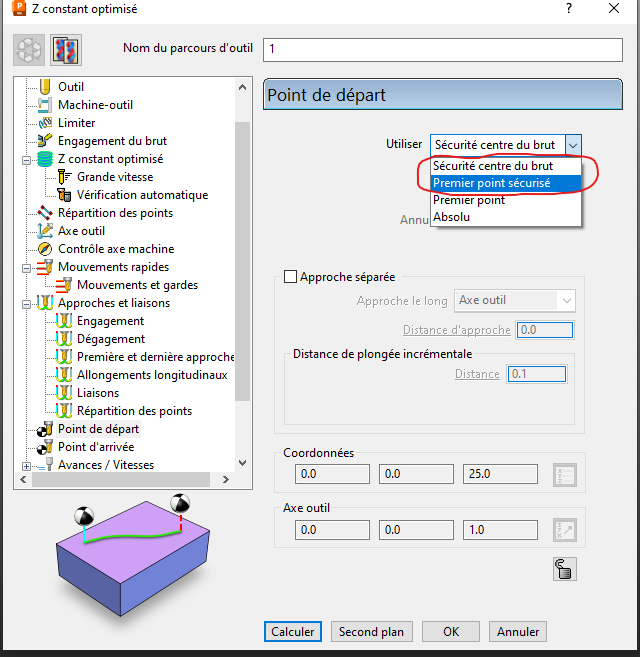Select Engagement du brut in tree
Image resolution: width=640 pixels, height=657 pixels.
111,141
